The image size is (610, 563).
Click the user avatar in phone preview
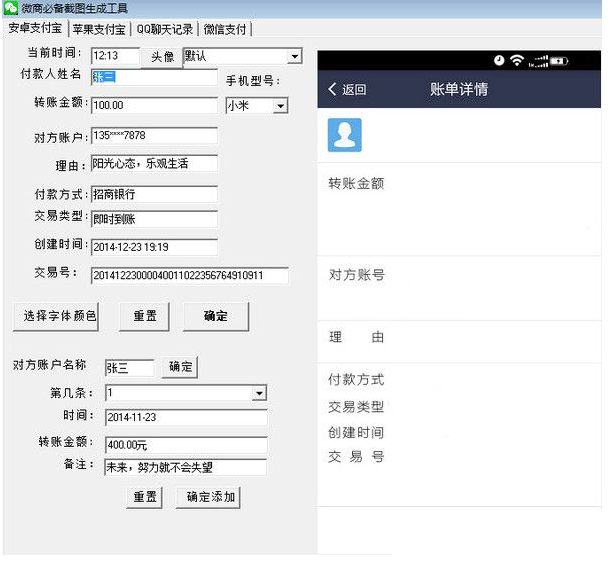pos(344,135)
